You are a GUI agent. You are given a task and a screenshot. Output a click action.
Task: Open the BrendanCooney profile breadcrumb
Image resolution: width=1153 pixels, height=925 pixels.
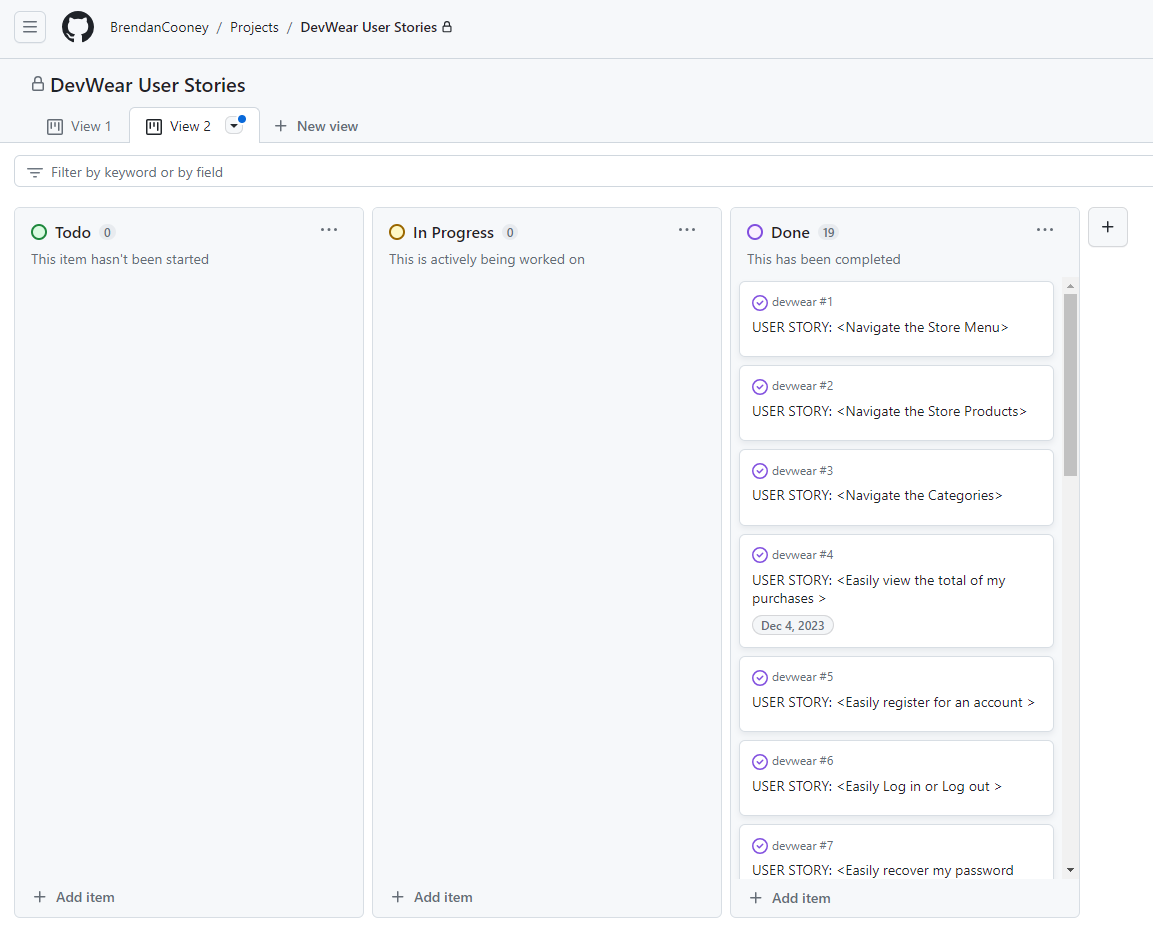(160, 27)
